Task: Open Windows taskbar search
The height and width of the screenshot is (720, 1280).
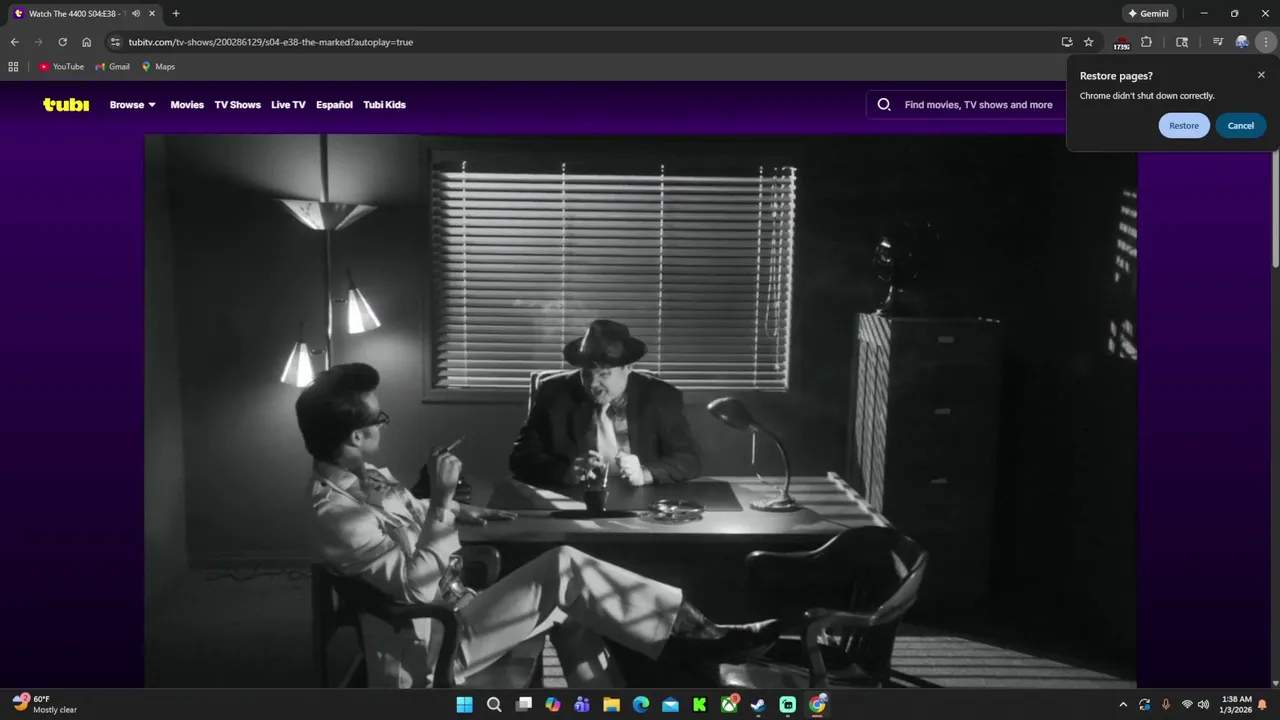Action: (494, 704)
